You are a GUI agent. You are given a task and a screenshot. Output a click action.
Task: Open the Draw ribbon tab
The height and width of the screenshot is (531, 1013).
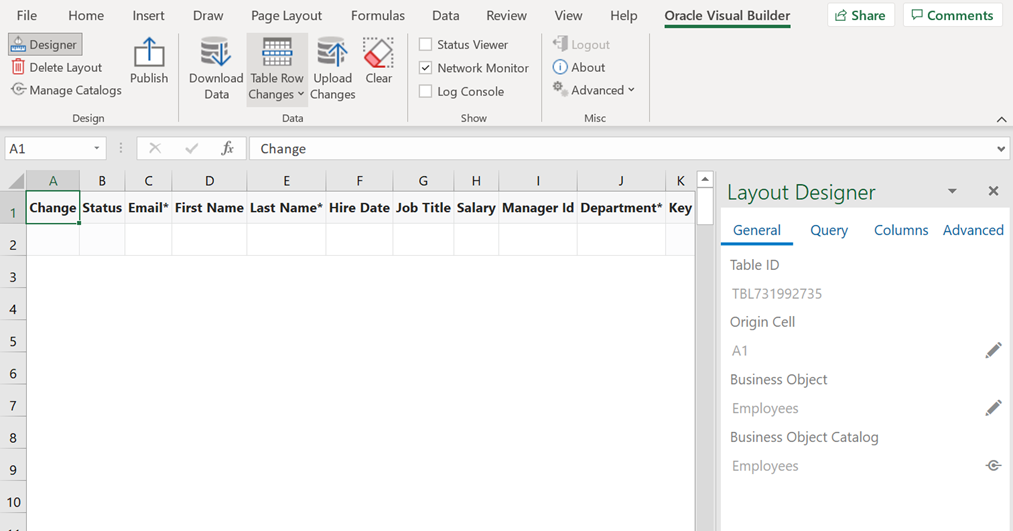(208, 16)
